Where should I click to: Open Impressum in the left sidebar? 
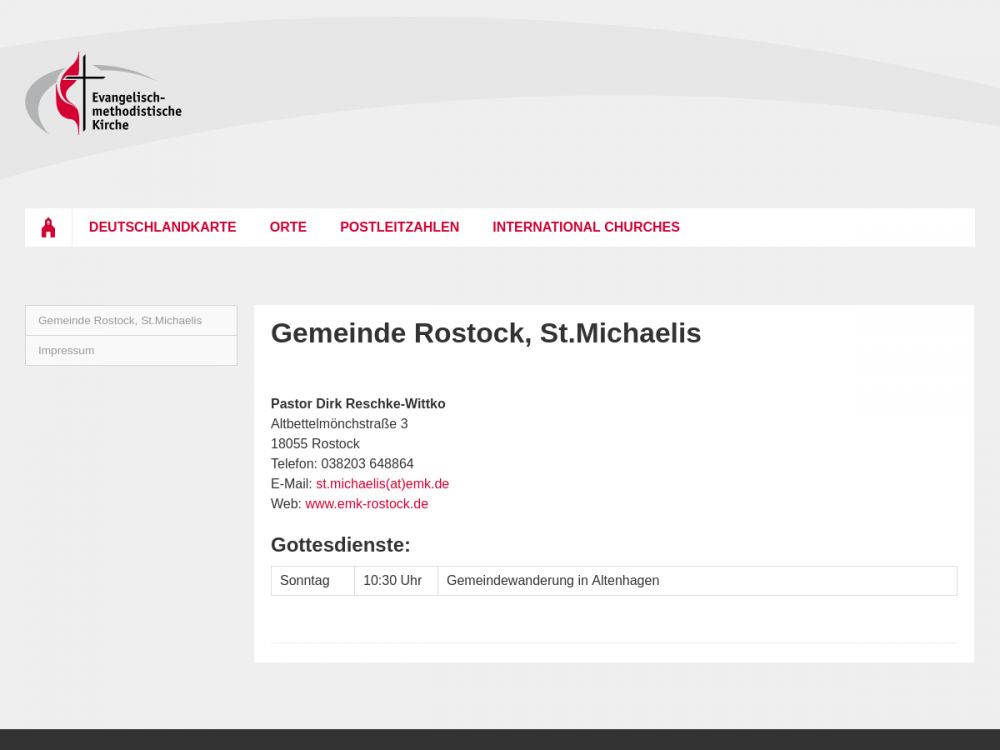(x=66, y=351)
